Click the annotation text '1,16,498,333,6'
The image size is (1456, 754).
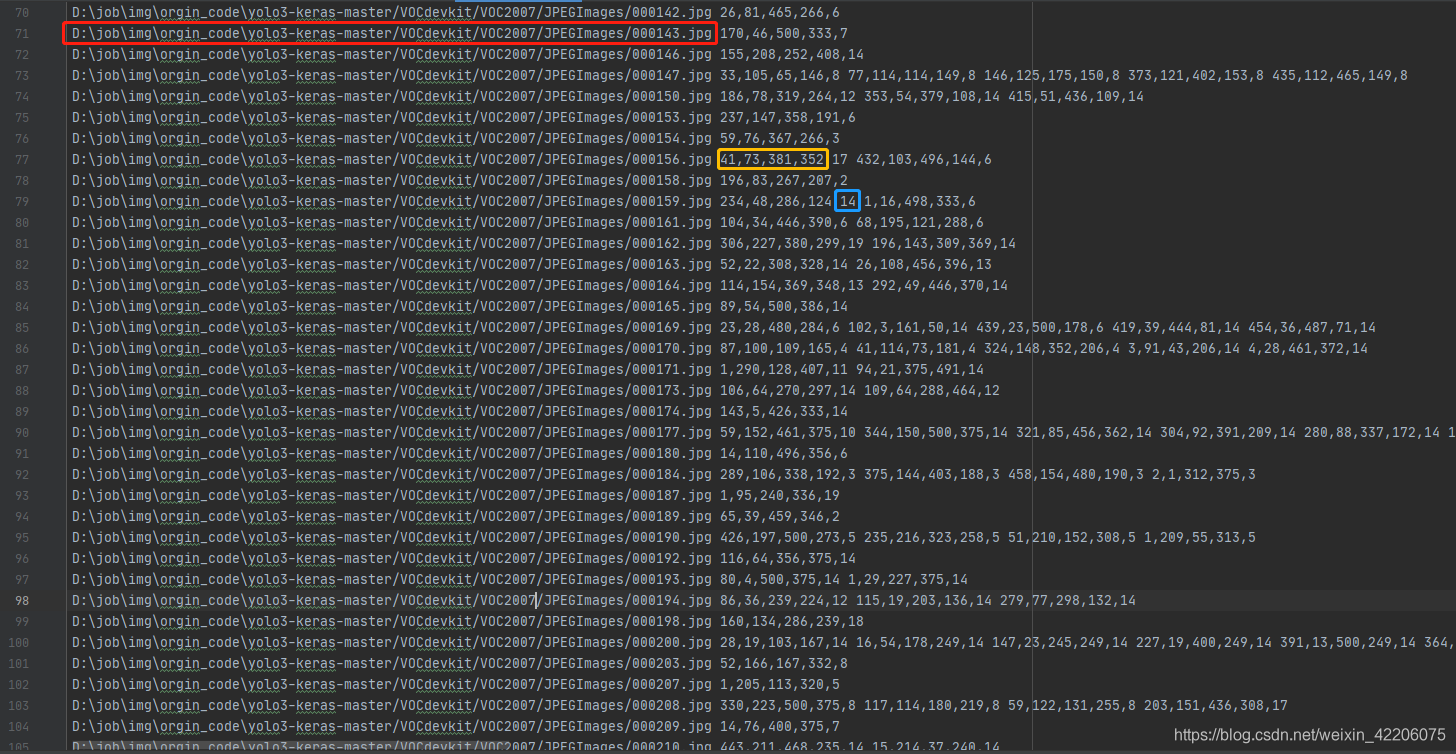point(920,202)
